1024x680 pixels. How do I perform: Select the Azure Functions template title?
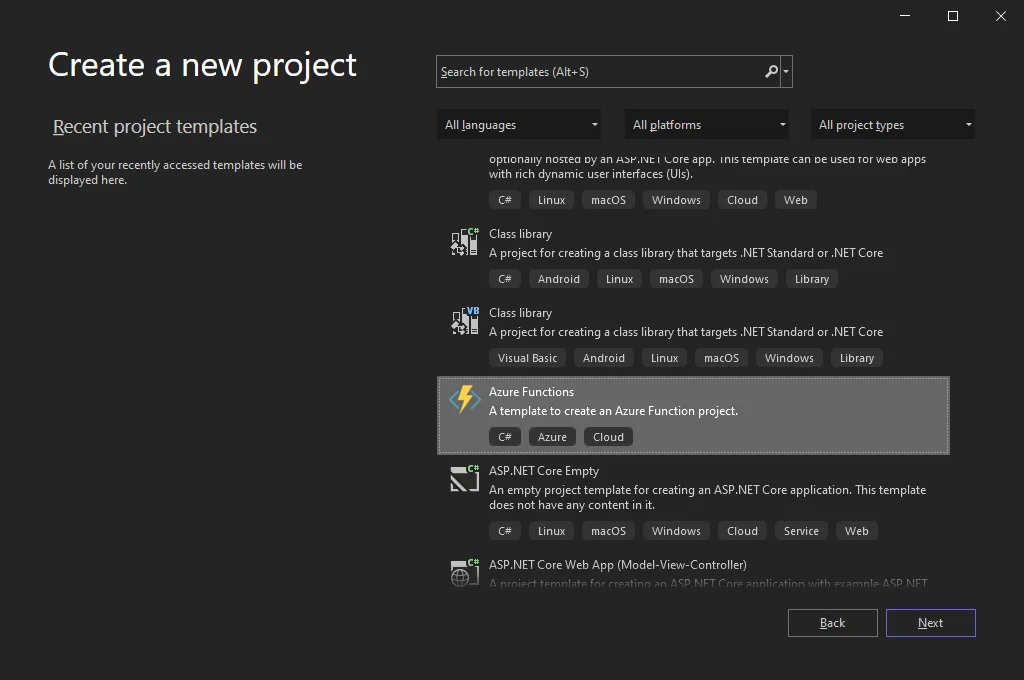pyautogui.click(x=531, y=392)
